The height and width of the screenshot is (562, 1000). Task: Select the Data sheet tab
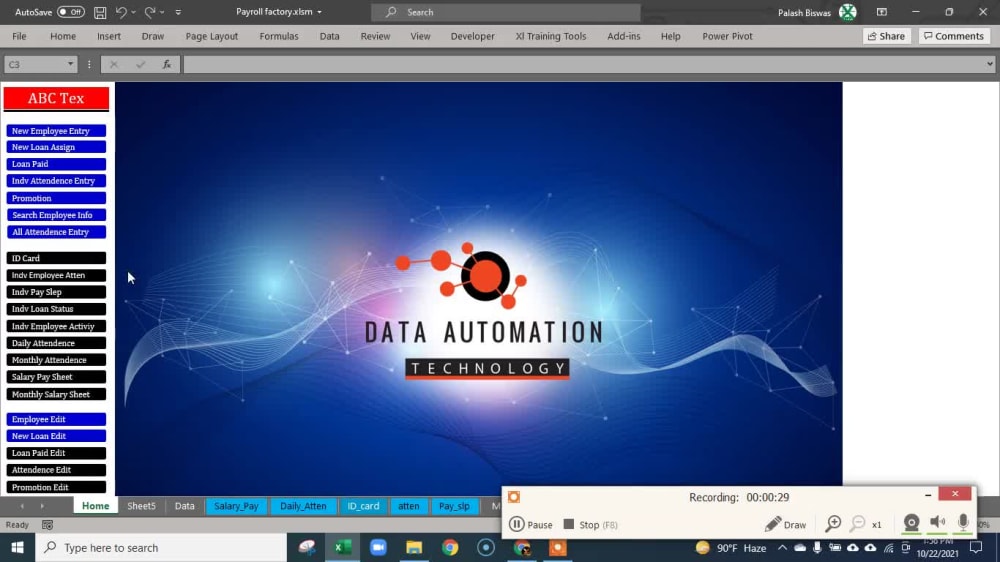184,506
